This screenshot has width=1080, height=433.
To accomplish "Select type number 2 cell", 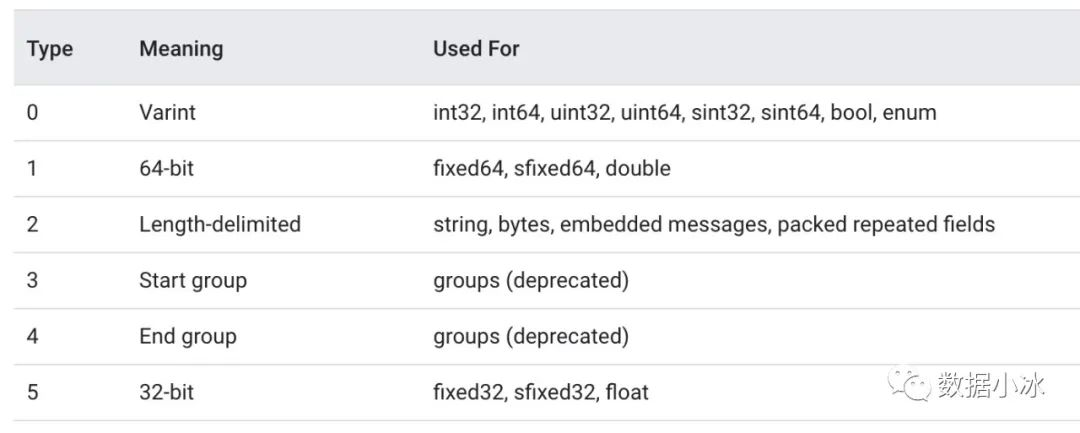I will click(x=33, y=224).
